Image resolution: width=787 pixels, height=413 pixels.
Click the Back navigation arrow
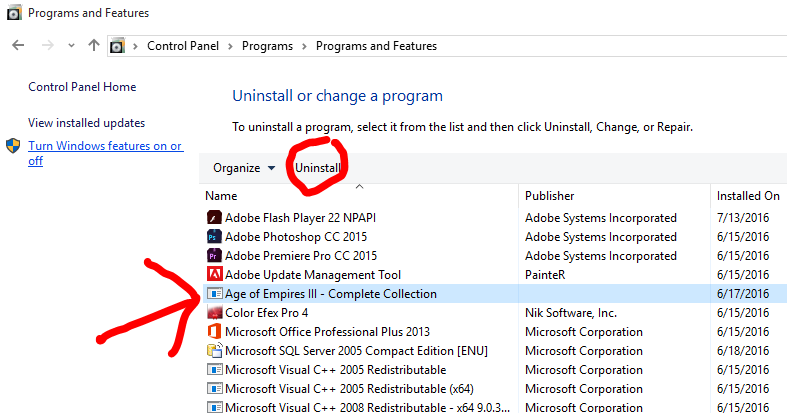click(x=18, y=46)
